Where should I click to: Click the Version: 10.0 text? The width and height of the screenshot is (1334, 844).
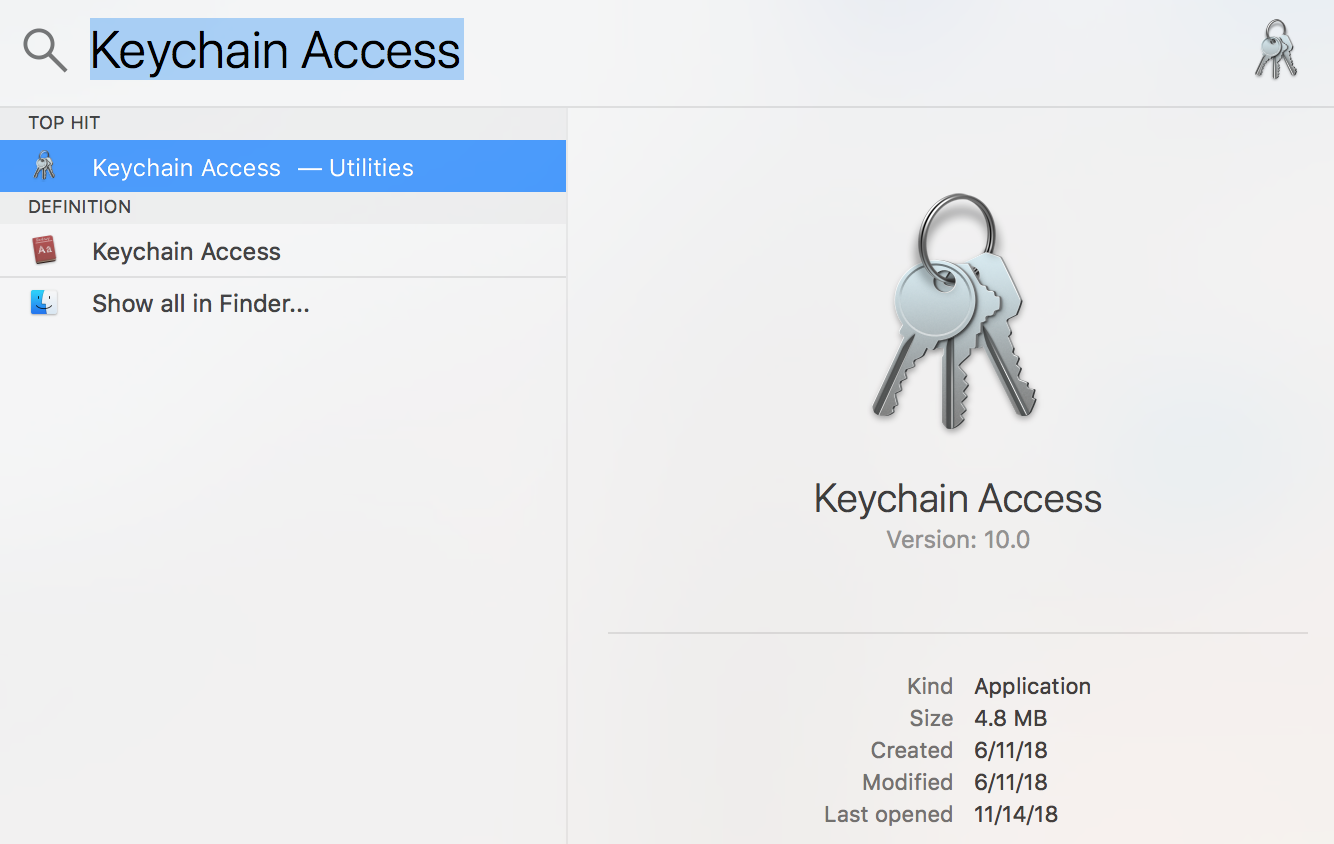[957, 540]
